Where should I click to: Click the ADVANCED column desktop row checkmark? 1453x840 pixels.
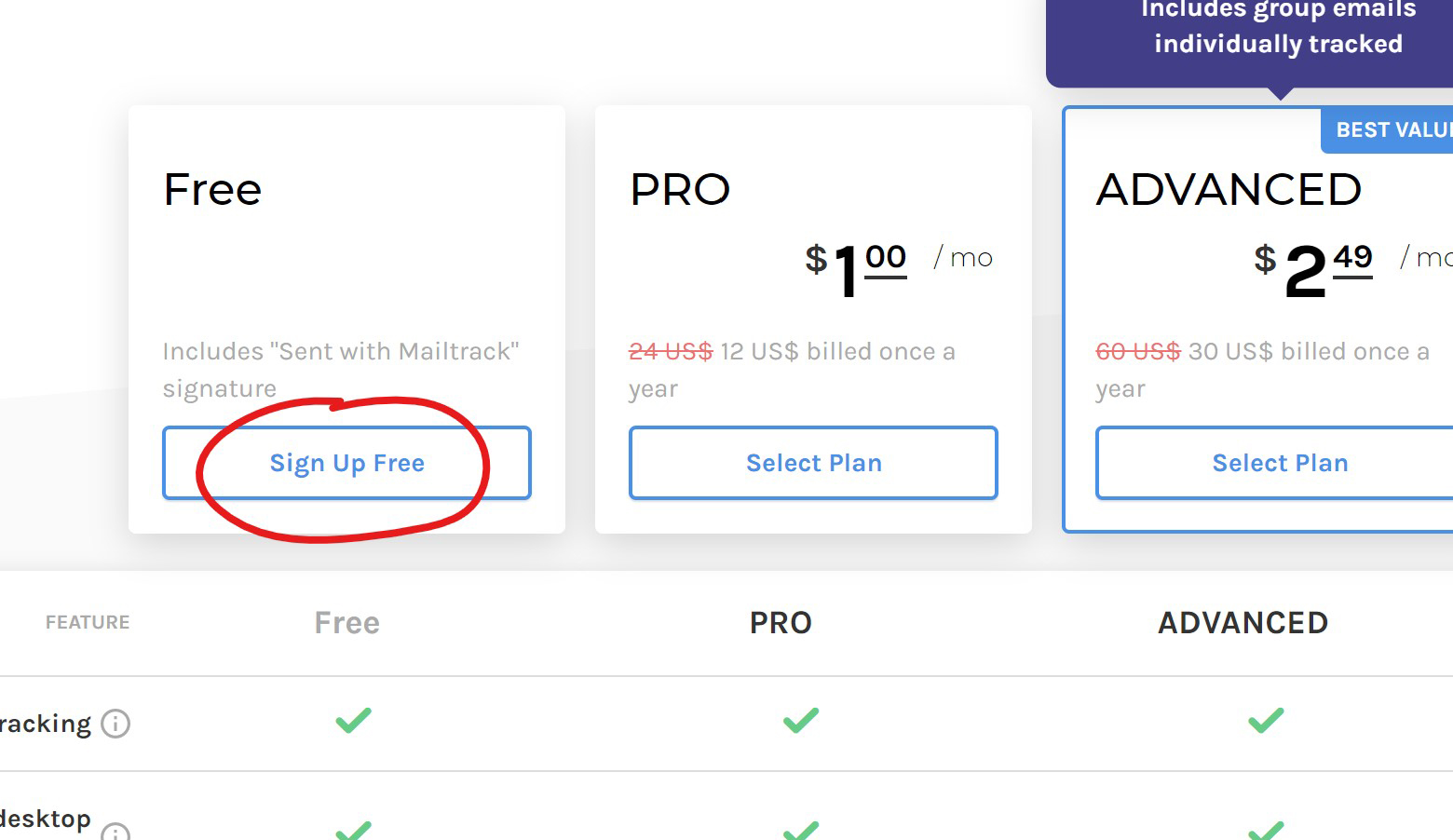pyautogui.click(x=1266, y=829)
